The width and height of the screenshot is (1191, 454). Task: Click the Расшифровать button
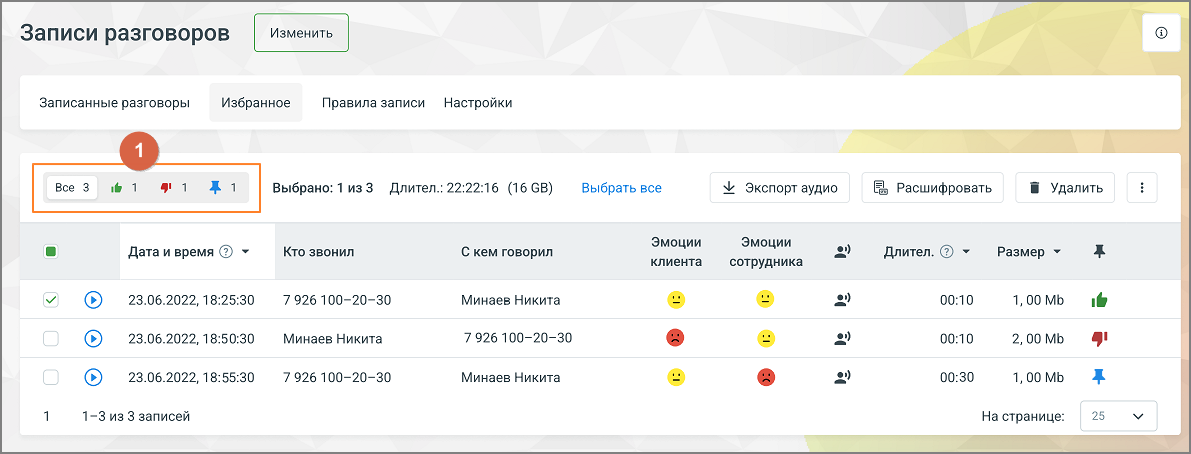click(932, 188)
